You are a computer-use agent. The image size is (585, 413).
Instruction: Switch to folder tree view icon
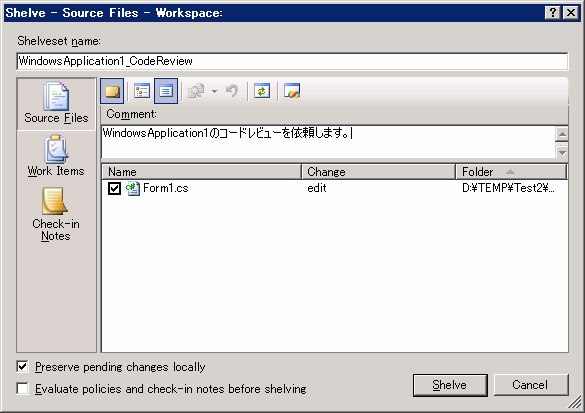(142, 91)
